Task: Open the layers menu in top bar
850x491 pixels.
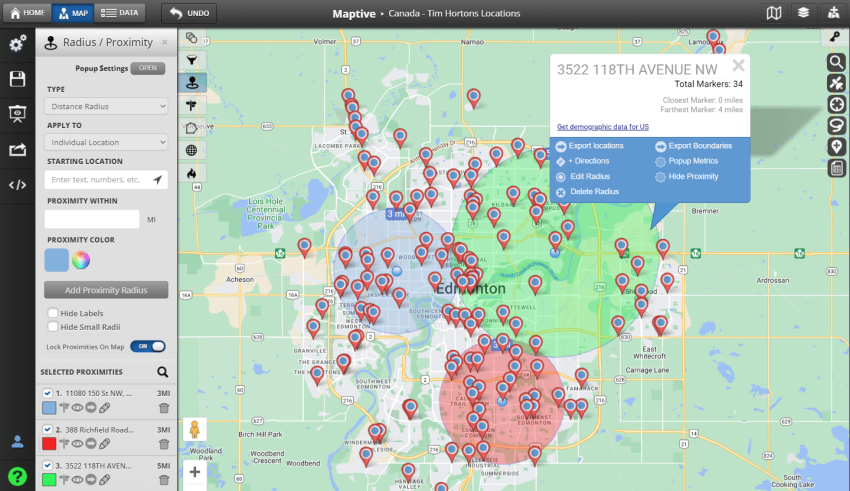Action: 802,13
